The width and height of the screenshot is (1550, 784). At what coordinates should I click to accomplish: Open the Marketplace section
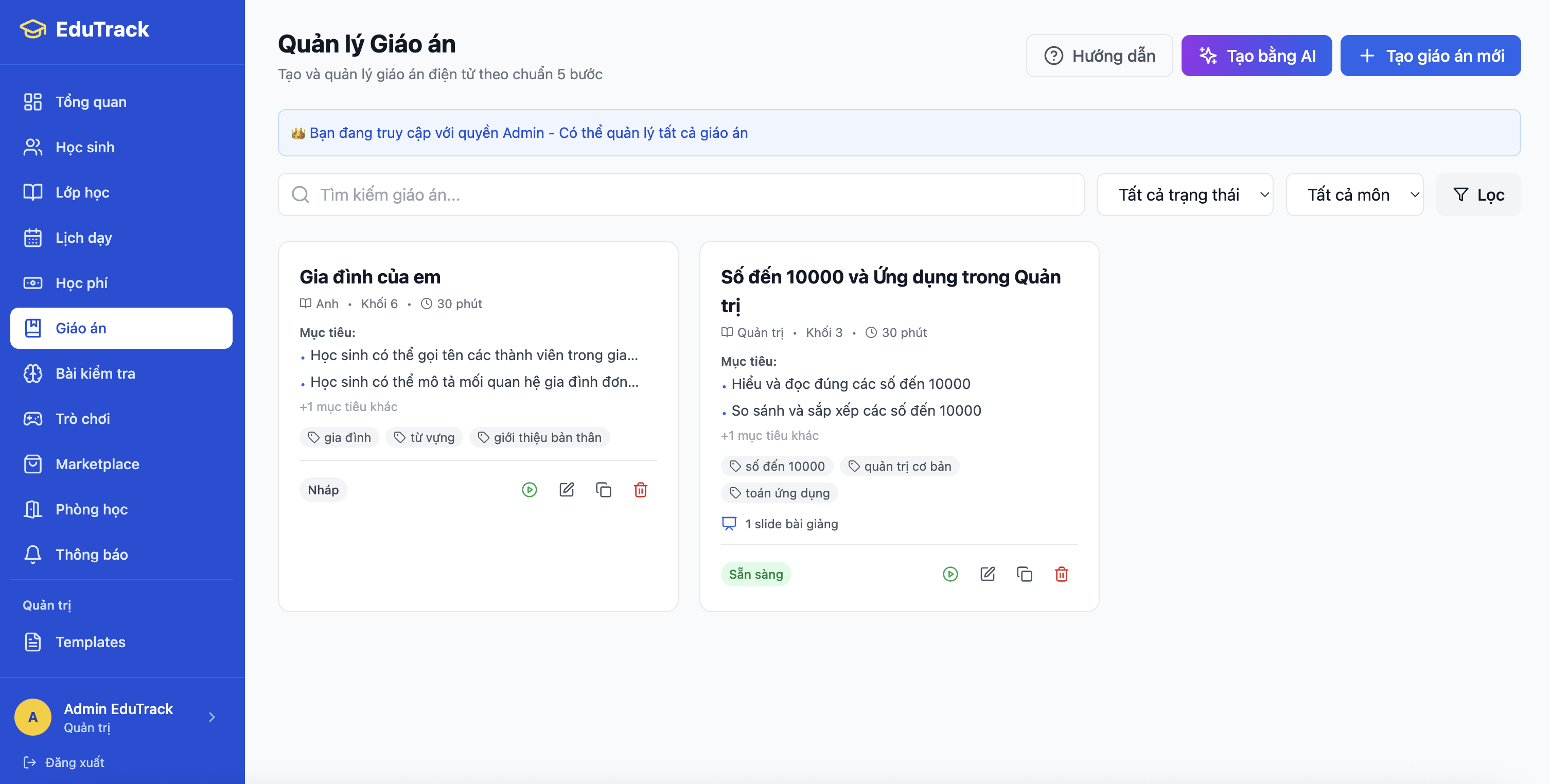pyautogui.click(x=97, y=464)
